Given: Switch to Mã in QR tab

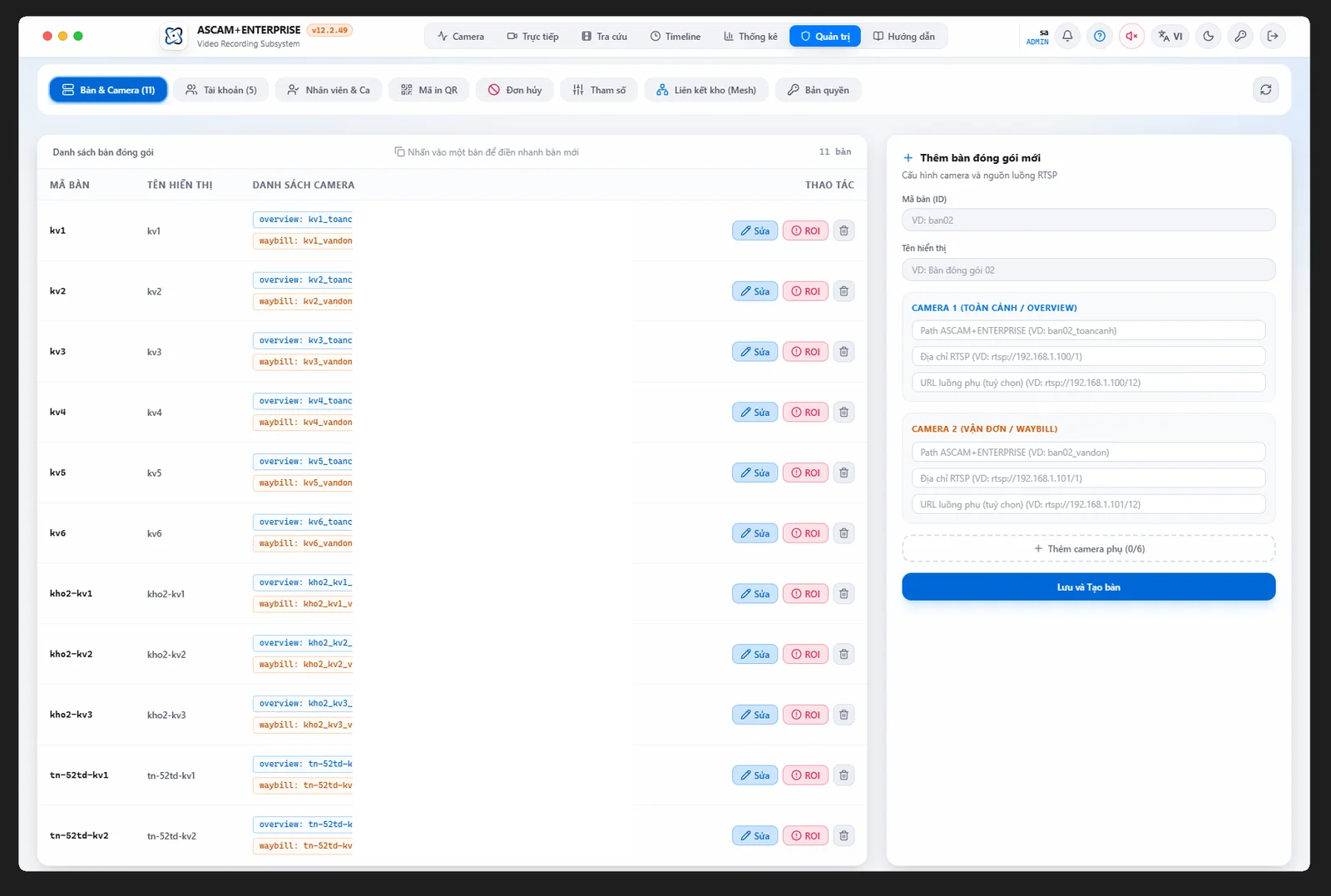Looking at the screenshot, I should coord(429,90).
